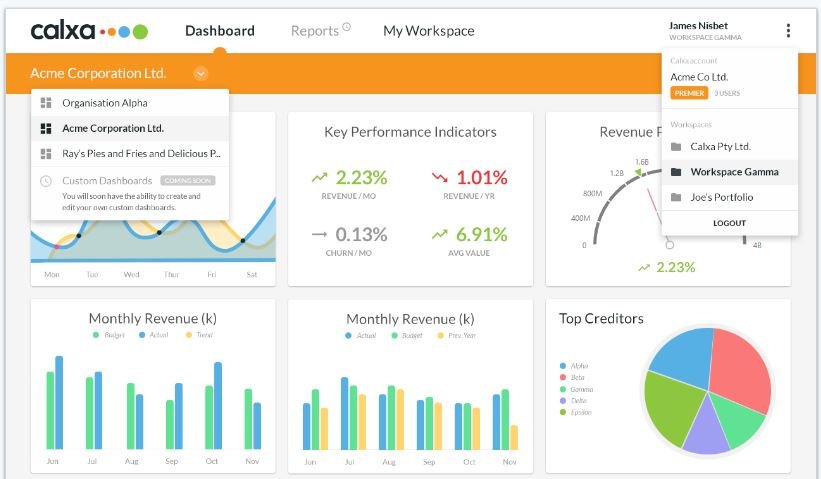
Task: Open the Reports tab
Action: pyautogui.click(x=315, y=31)
